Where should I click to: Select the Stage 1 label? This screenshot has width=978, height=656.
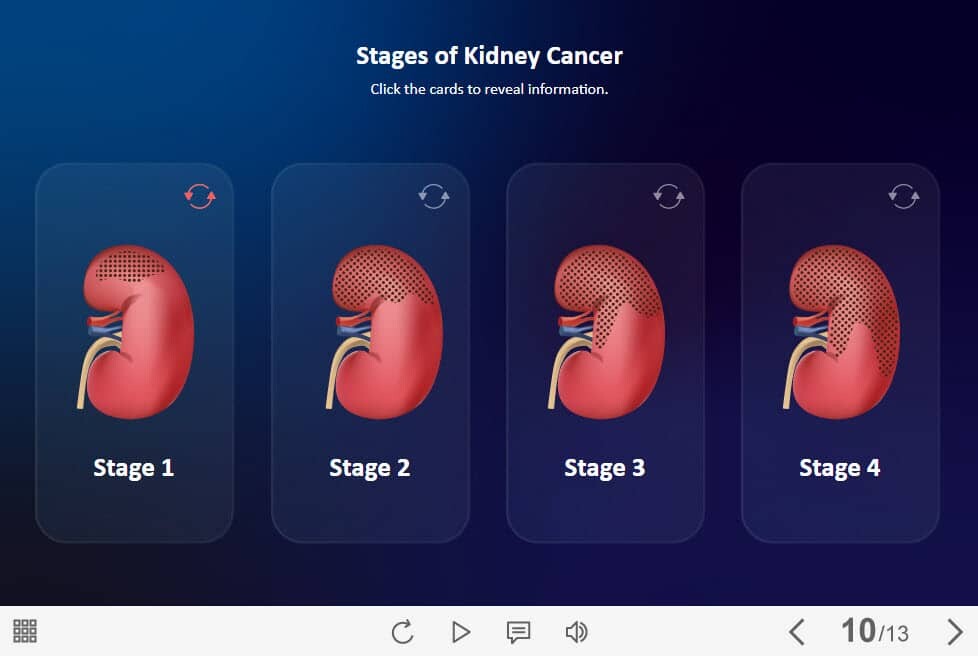[134, 468]
